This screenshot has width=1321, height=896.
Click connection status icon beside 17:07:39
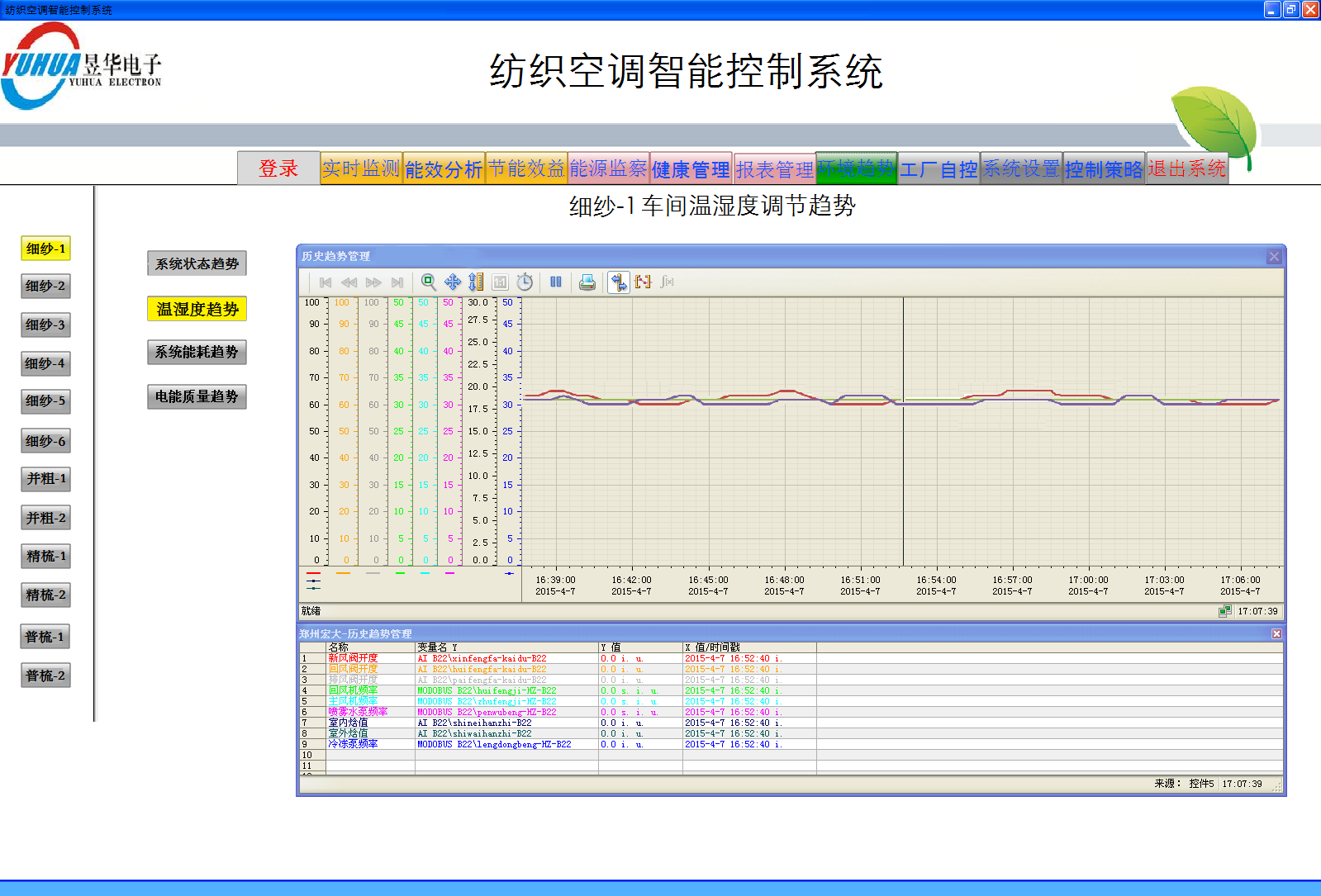pyautogui.click(x=1225, y=611)
